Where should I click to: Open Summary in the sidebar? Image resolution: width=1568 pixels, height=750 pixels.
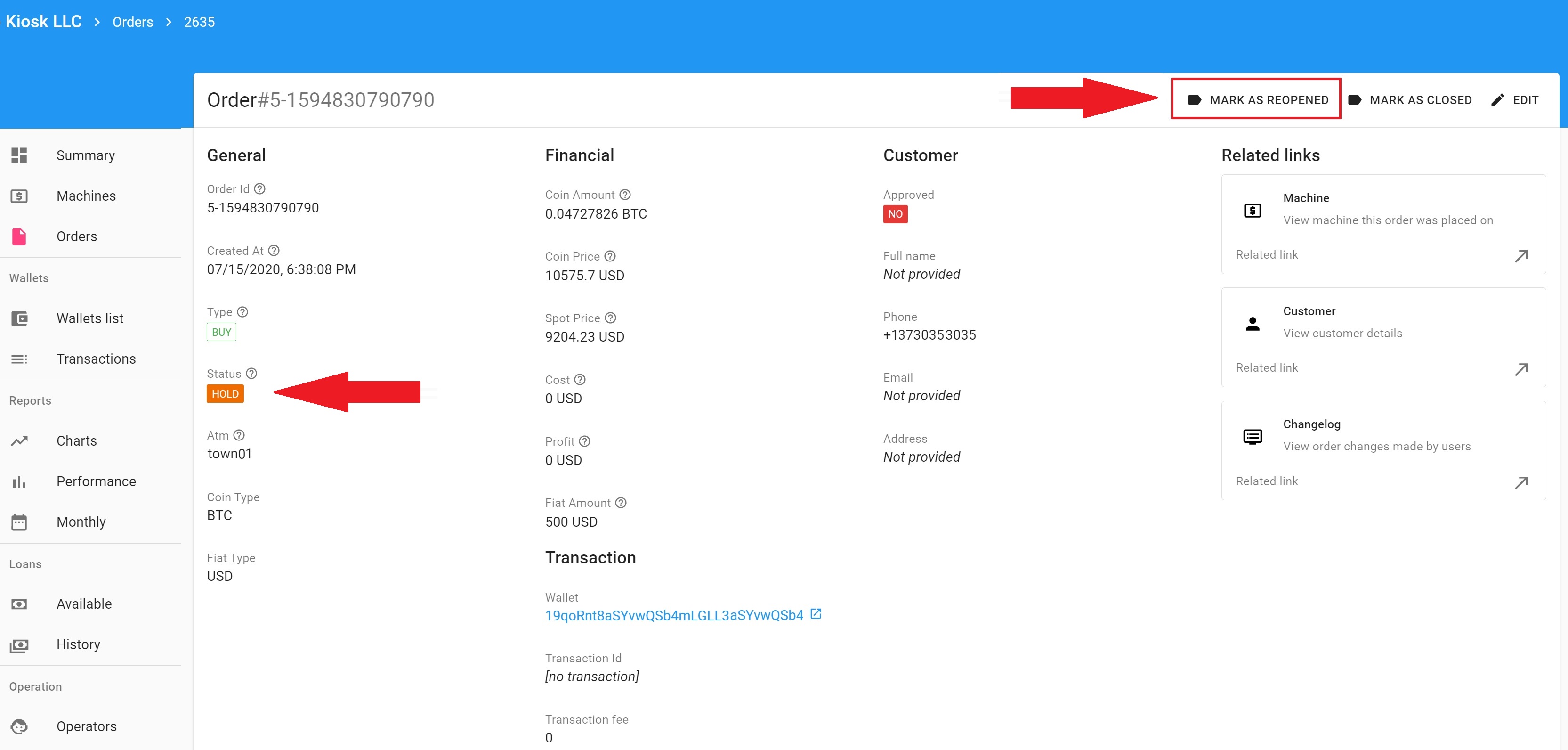(x=90, y=155)
